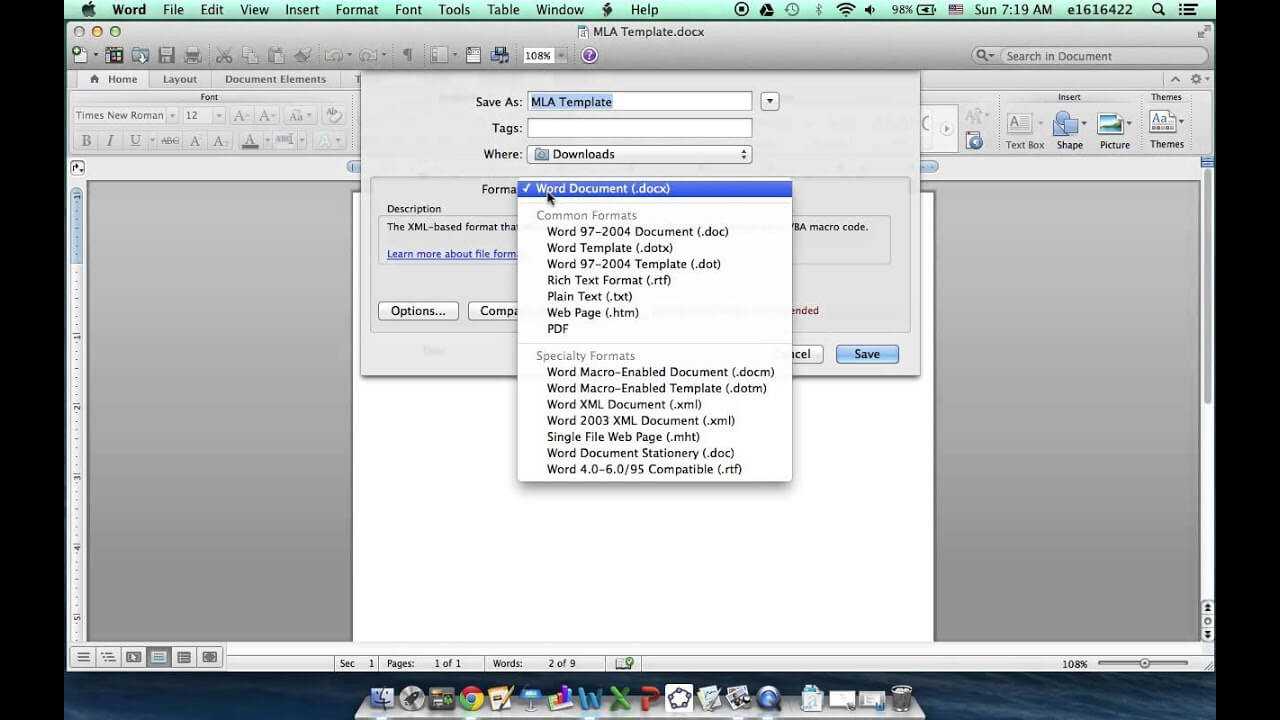Toggle Italic formatting in the ribbon
The height and width of the screenshot is (720, 1280).
point(110,141)
